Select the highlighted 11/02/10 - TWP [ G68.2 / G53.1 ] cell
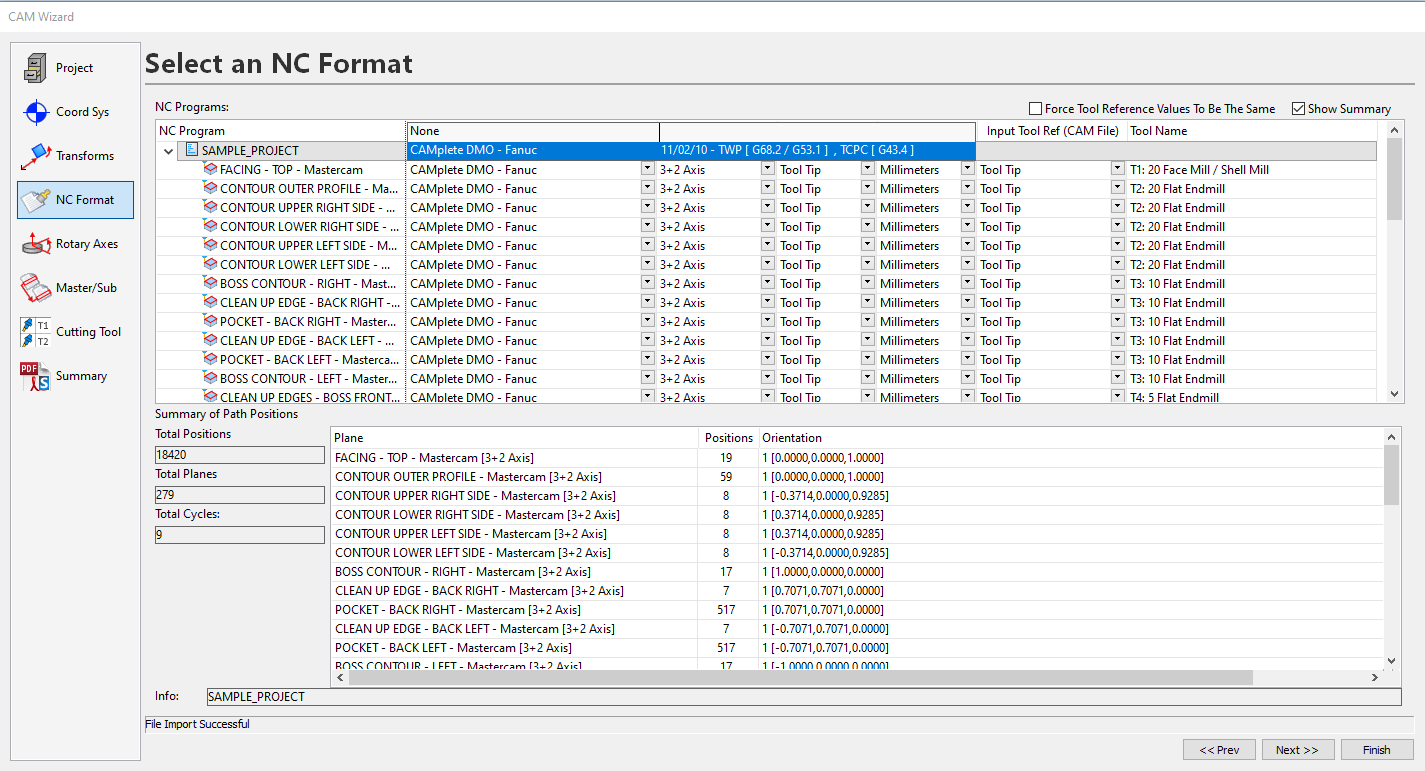The width and height of the screenshot is (1425, 771). (x=817, y=150)
